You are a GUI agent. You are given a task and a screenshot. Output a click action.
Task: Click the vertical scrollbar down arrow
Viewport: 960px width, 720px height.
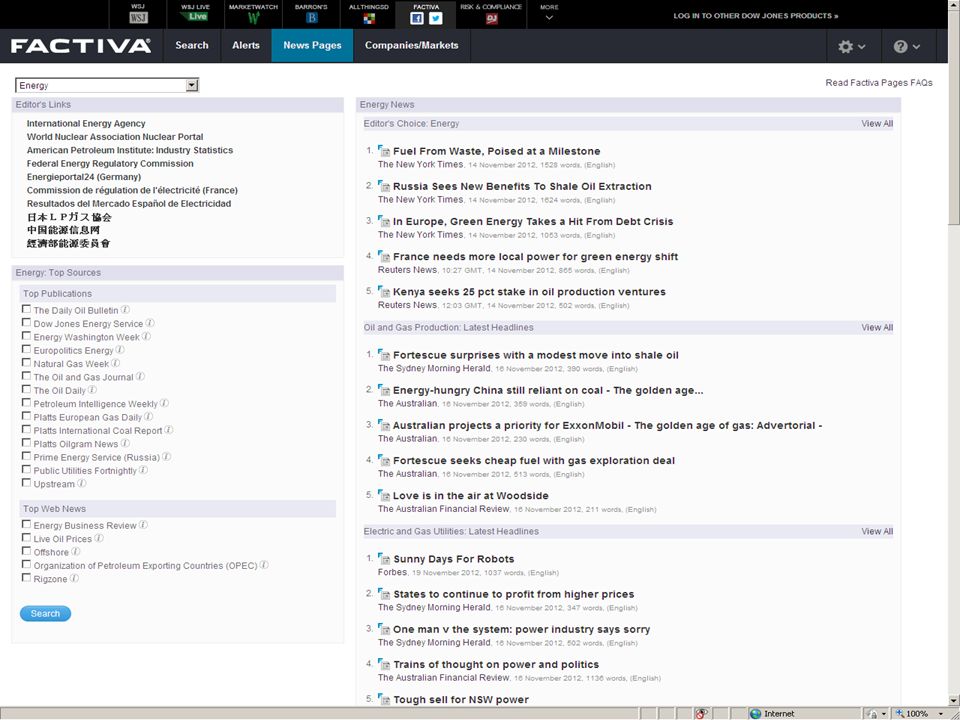point(954,700)
